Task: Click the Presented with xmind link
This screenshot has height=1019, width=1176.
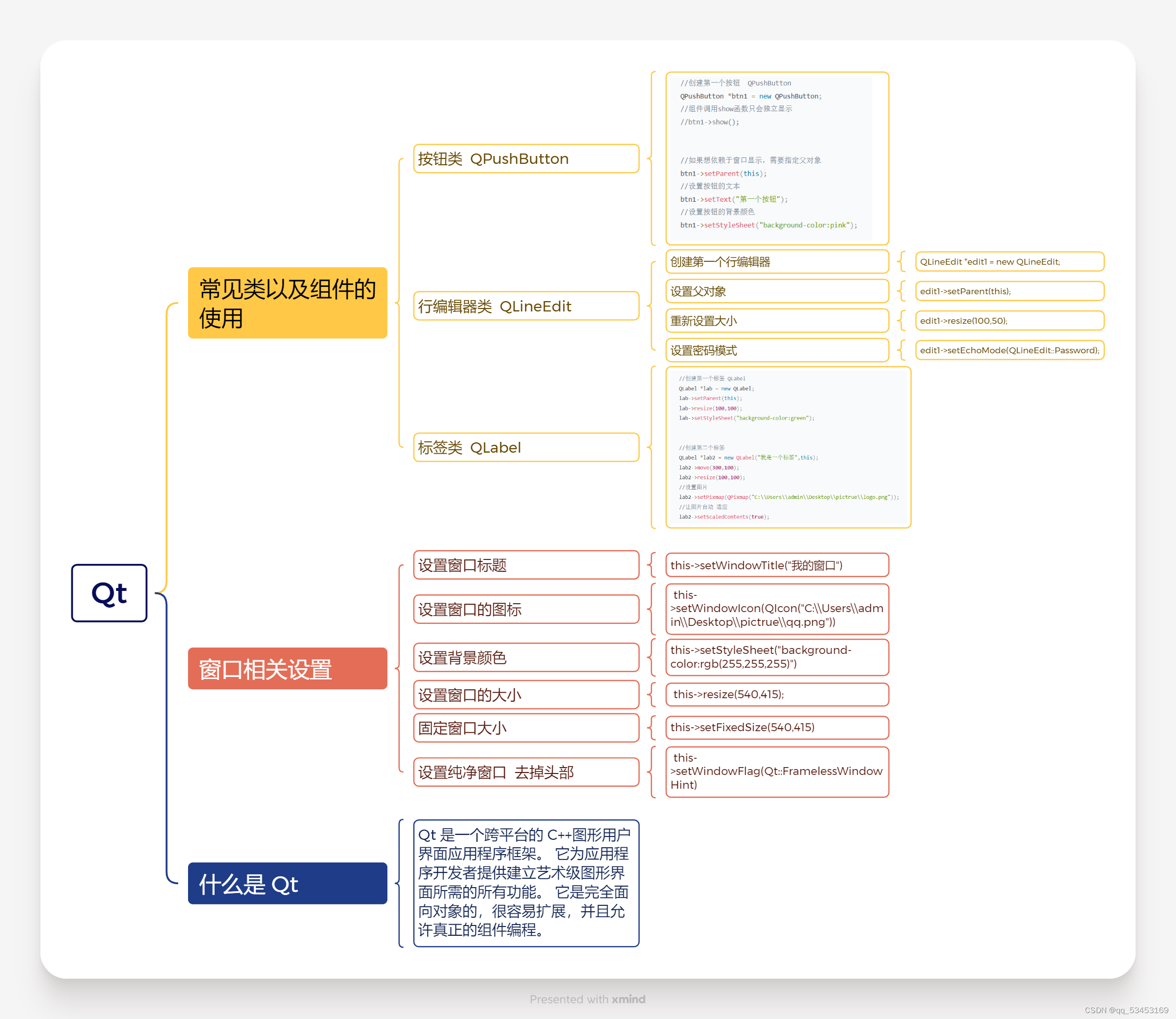Action: pyautogui.click(x=587, y=999)
